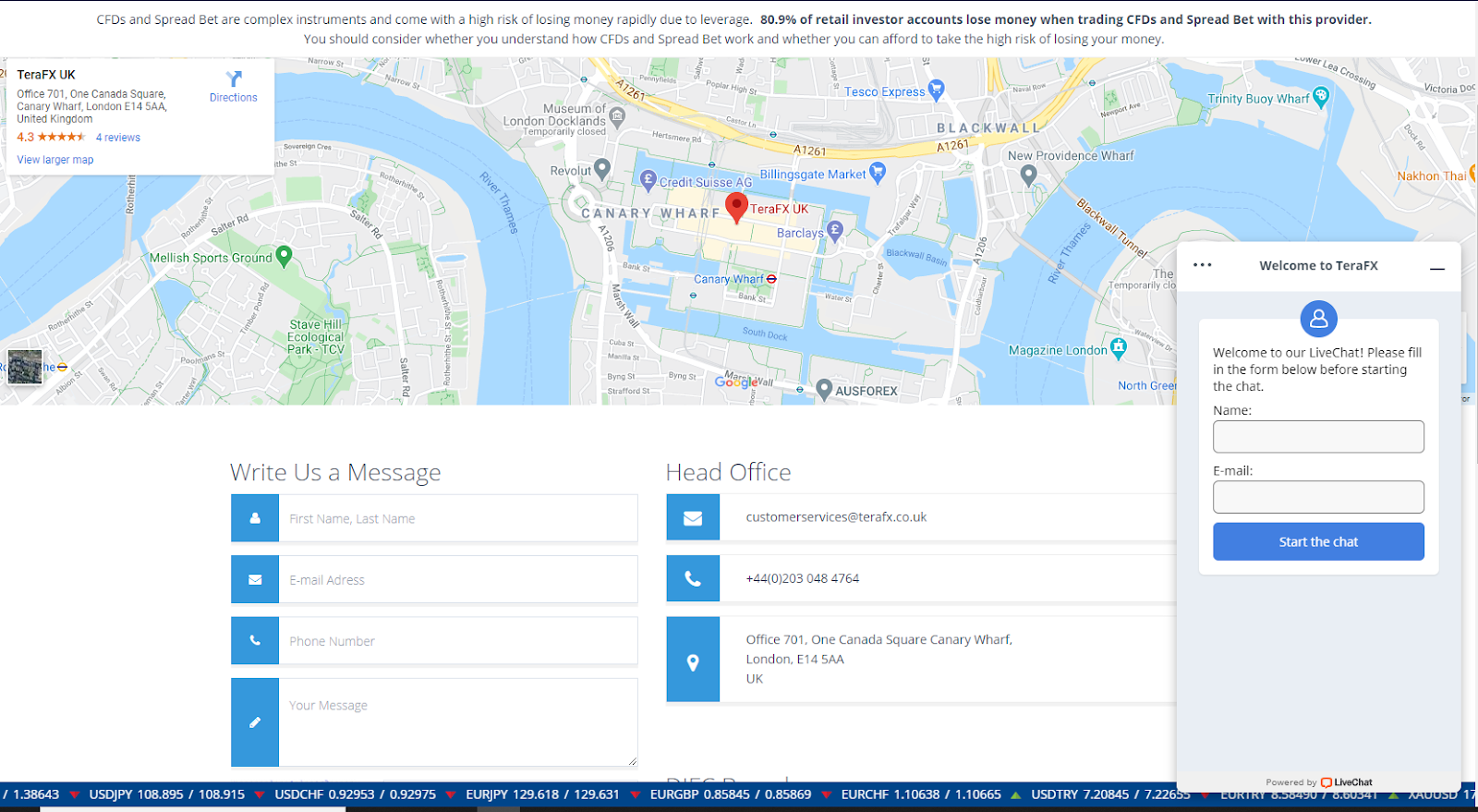
Task: Open View larger map link
Action: click(55, 160)
